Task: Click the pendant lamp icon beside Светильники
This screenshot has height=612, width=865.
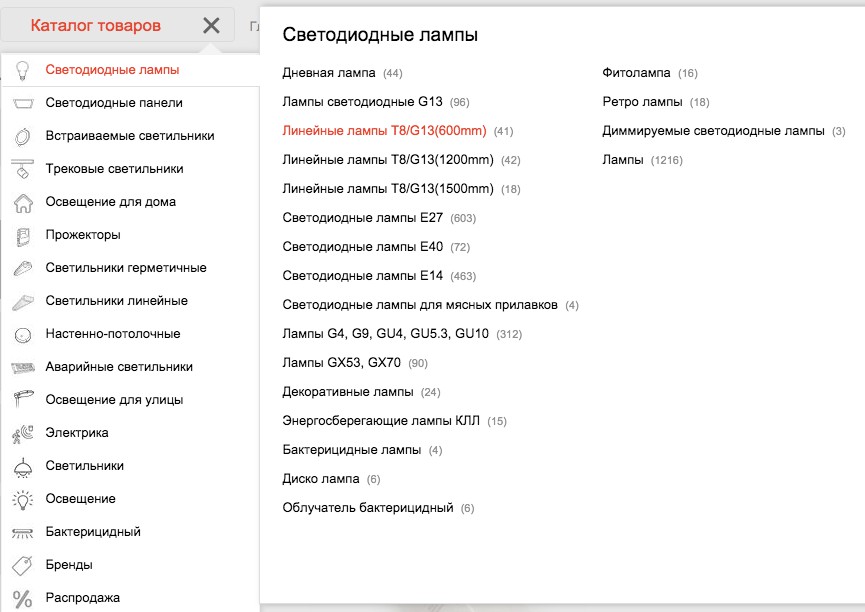Action: click(x=23, y=466)
